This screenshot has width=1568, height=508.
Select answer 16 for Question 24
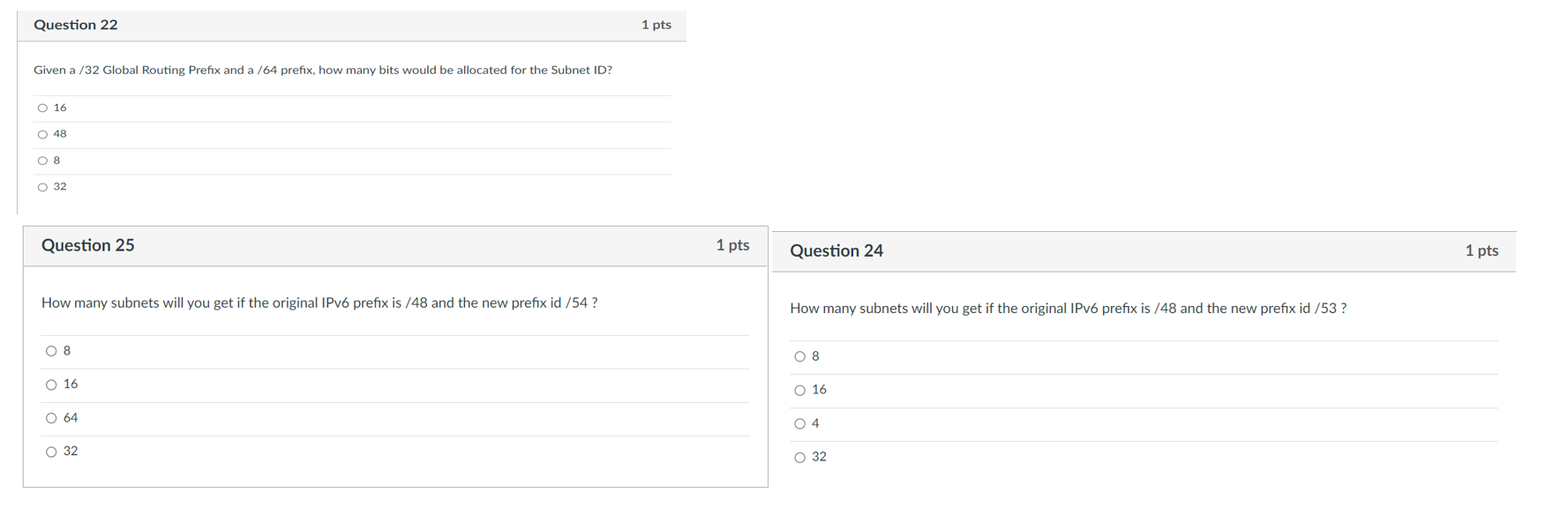point(799,390)
